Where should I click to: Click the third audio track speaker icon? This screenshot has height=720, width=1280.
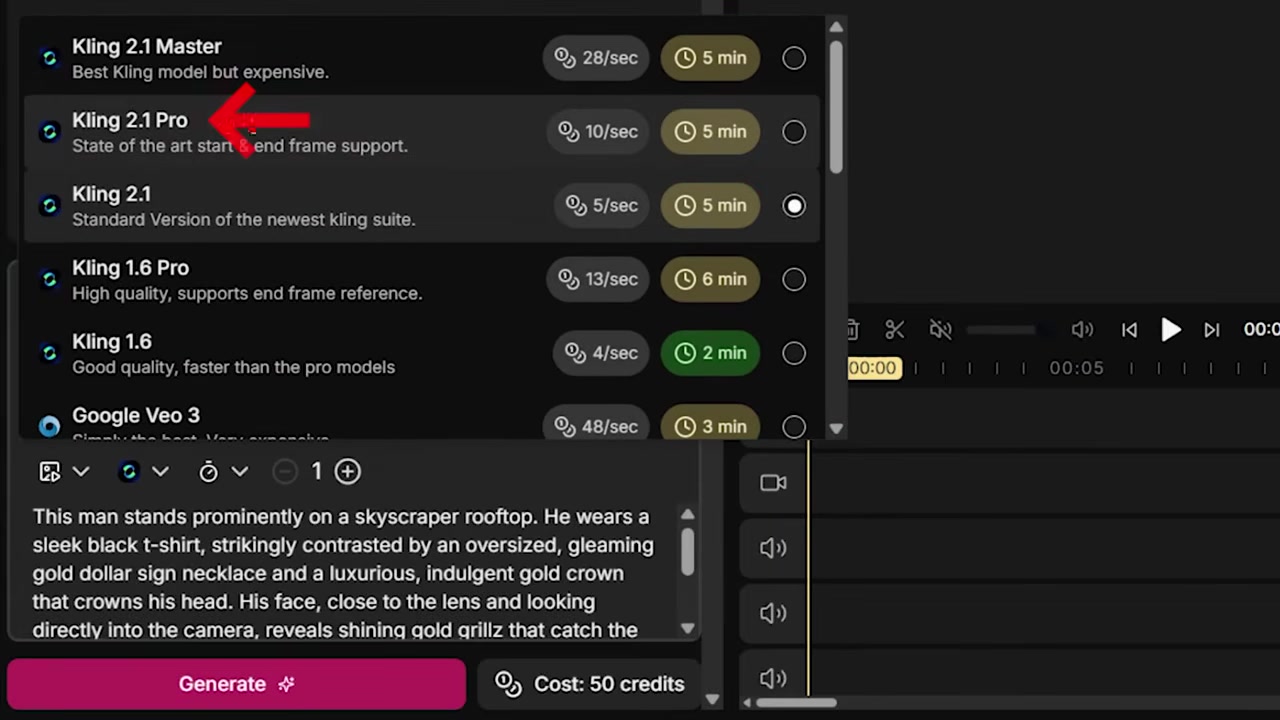click(773, 679)
